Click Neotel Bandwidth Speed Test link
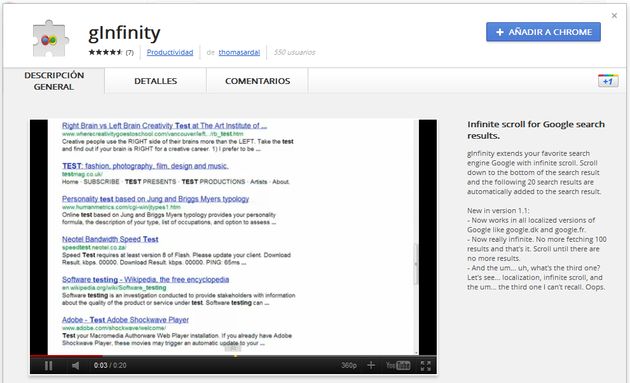The width and height of the screenshot is (630, 383). click(x=110, y=239)
